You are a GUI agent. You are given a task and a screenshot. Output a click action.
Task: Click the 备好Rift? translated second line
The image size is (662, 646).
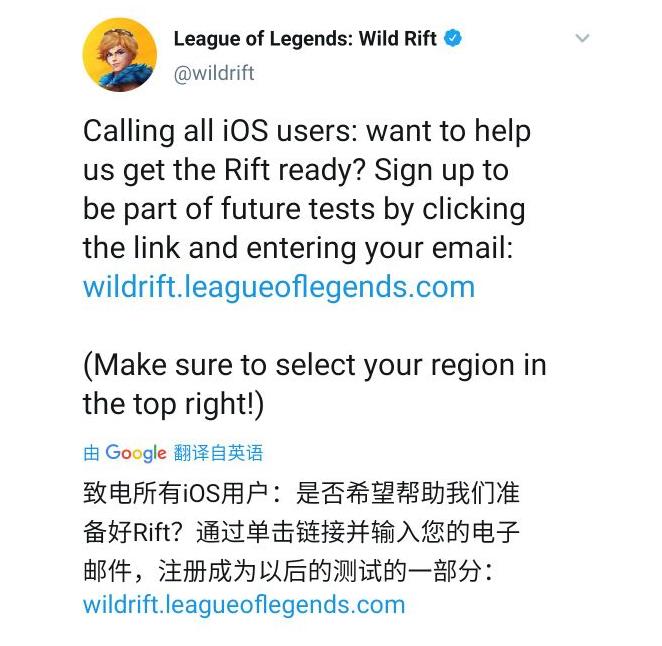pyautogui.click(x=301, y=532)
